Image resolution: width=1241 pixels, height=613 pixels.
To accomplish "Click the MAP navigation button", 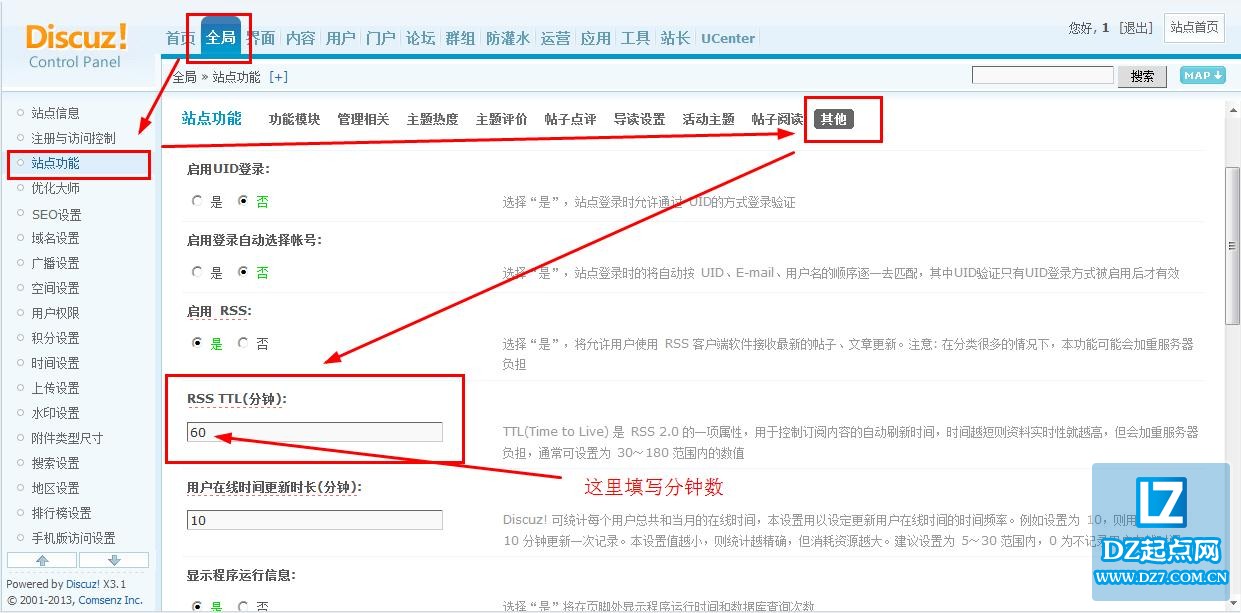I will [1203, 76].
